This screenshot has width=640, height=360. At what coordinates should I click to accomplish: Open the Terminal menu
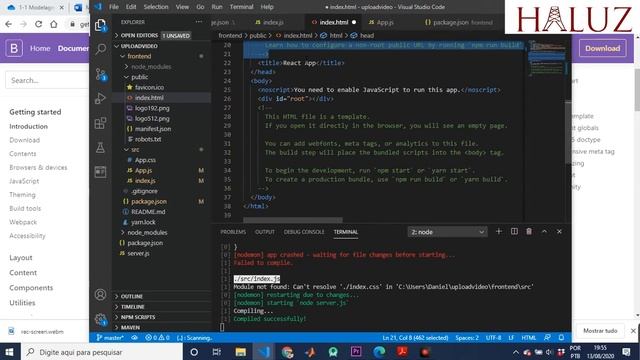(241, 7)
